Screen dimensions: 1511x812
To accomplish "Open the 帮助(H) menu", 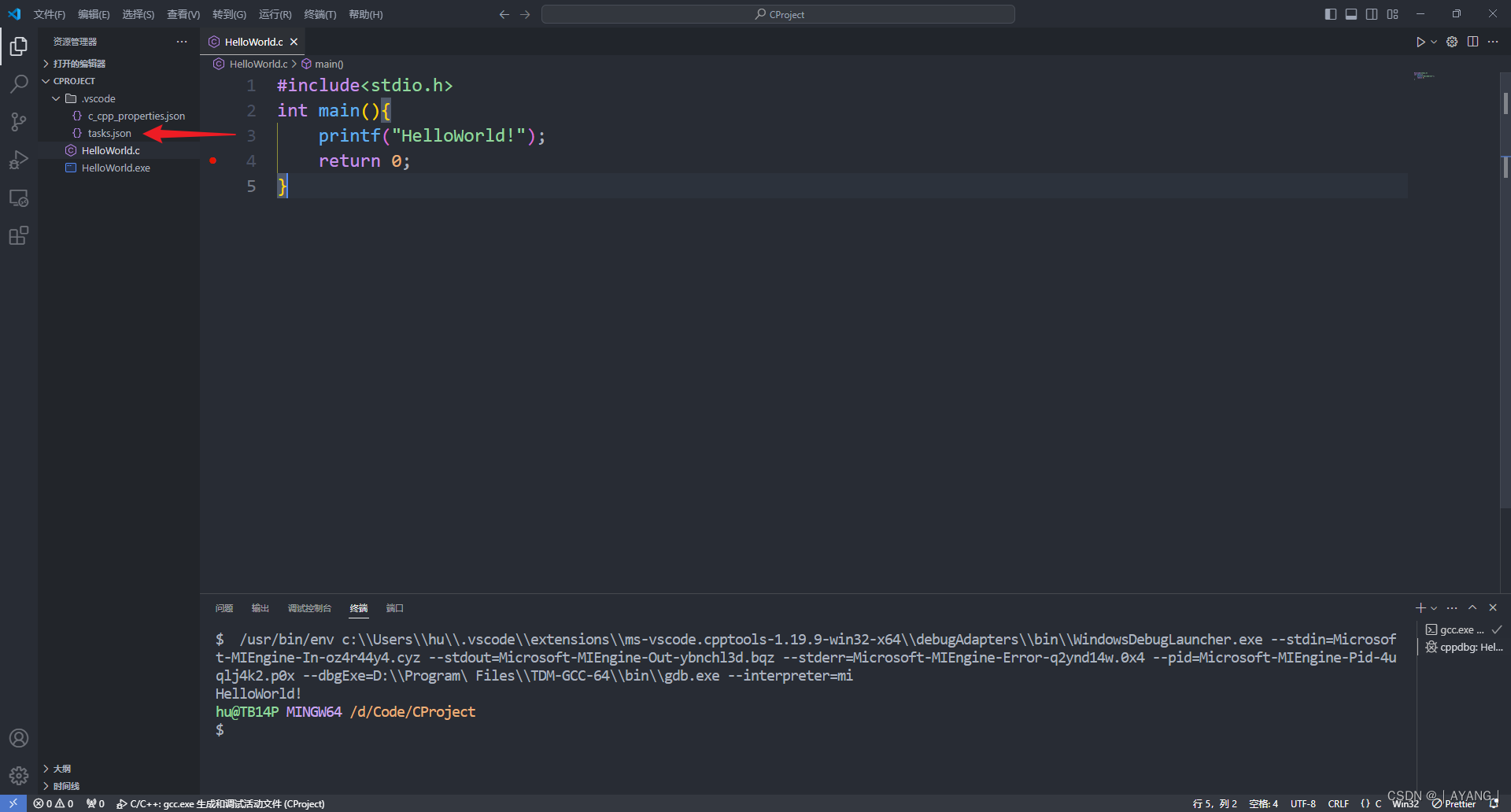I will pos(365,14).
